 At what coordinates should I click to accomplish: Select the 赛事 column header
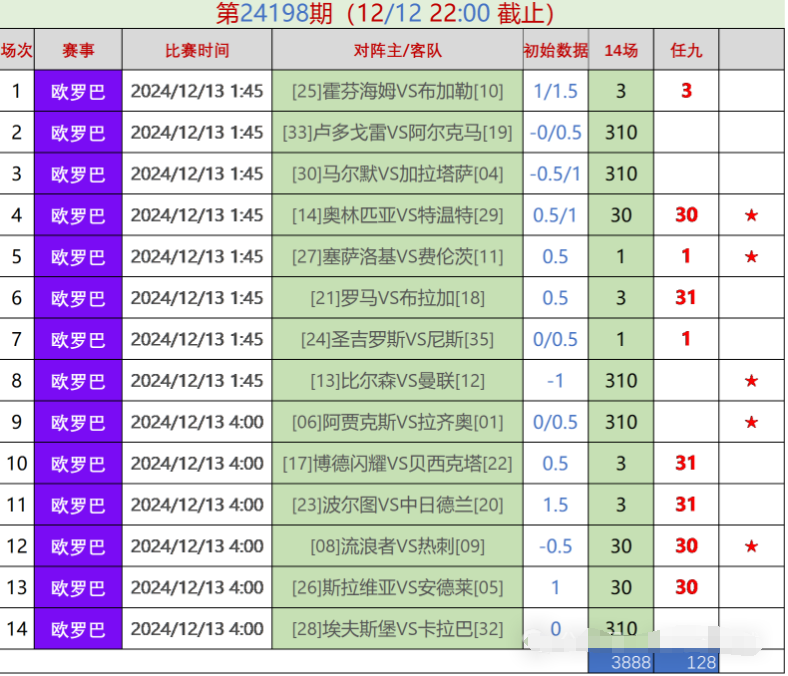[78, 50]
